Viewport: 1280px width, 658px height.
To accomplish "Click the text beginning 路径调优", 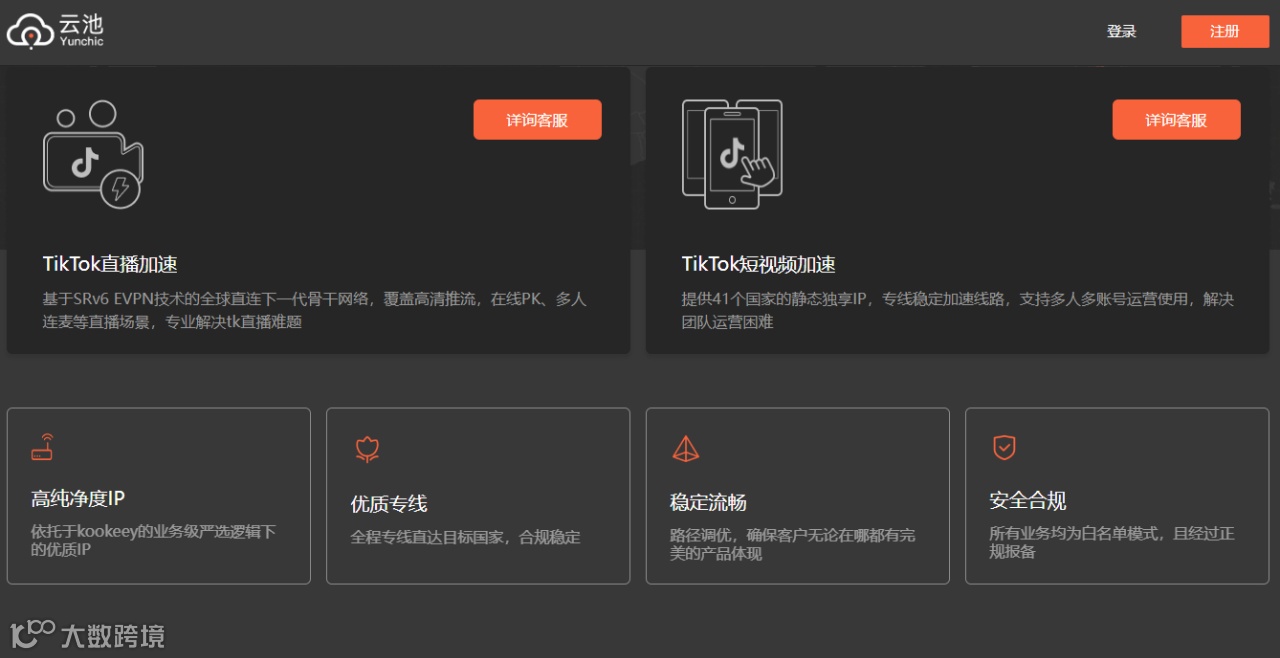I will click(x=792, y=544).
